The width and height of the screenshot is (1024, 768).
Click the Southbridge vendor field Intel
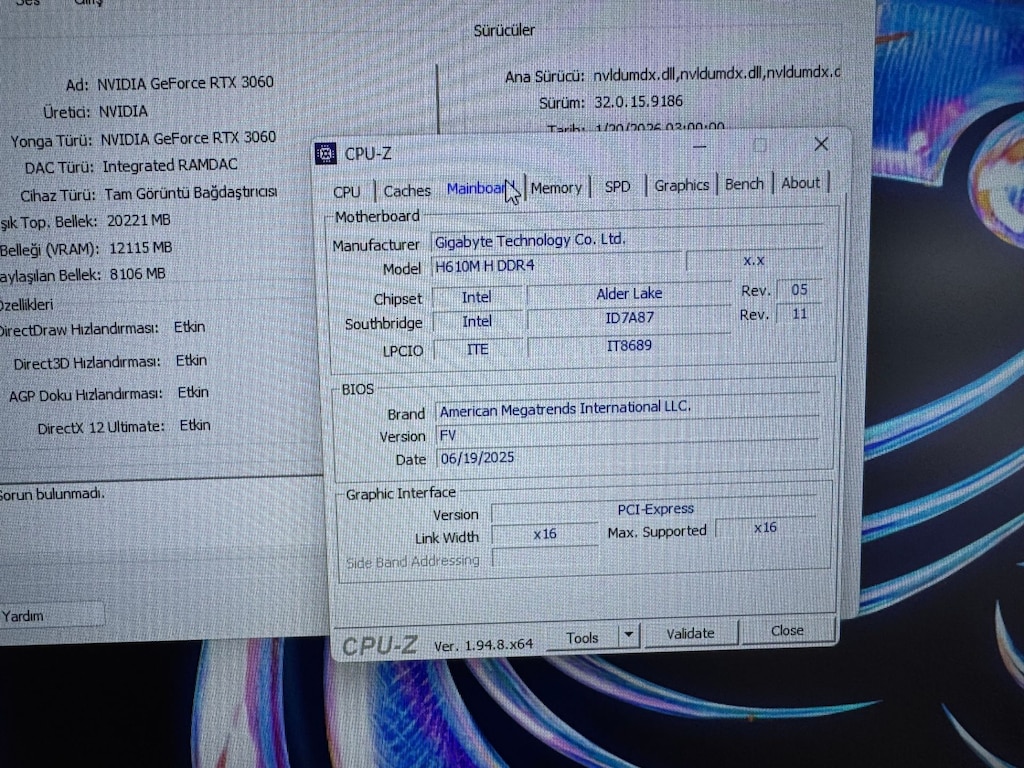pos(477,321)
